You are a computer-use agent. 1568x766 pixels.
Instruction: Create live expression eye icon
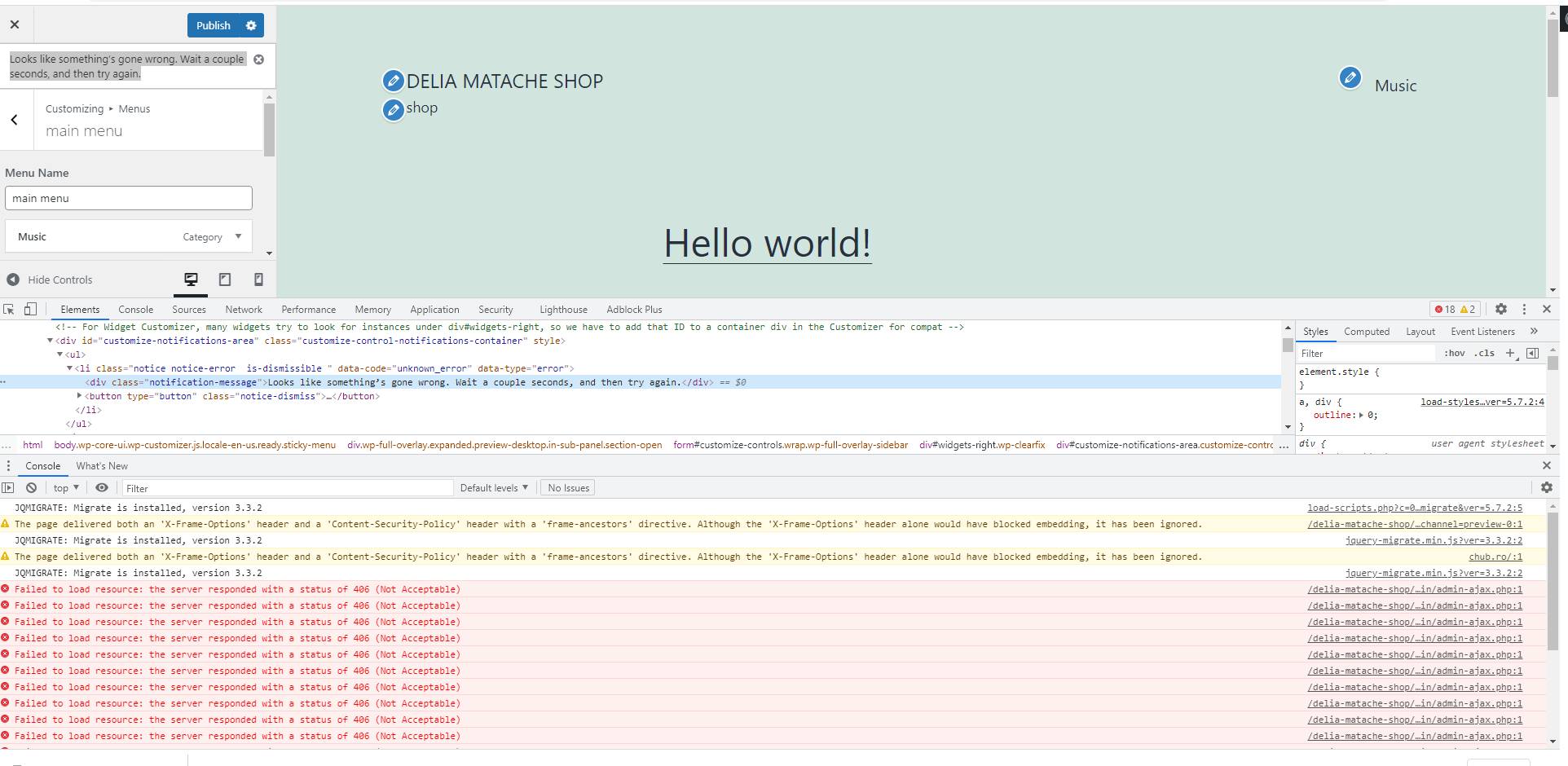(102, 487)
